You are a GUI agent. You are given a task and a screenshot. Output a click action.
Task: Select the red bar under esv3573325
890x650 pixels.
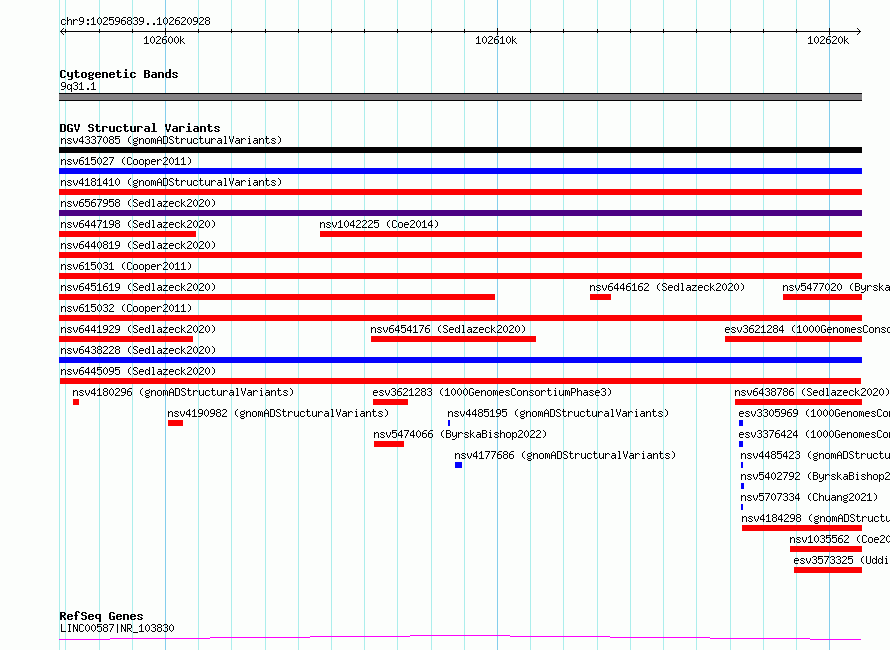pyautogui.click(x=828, y=570)
